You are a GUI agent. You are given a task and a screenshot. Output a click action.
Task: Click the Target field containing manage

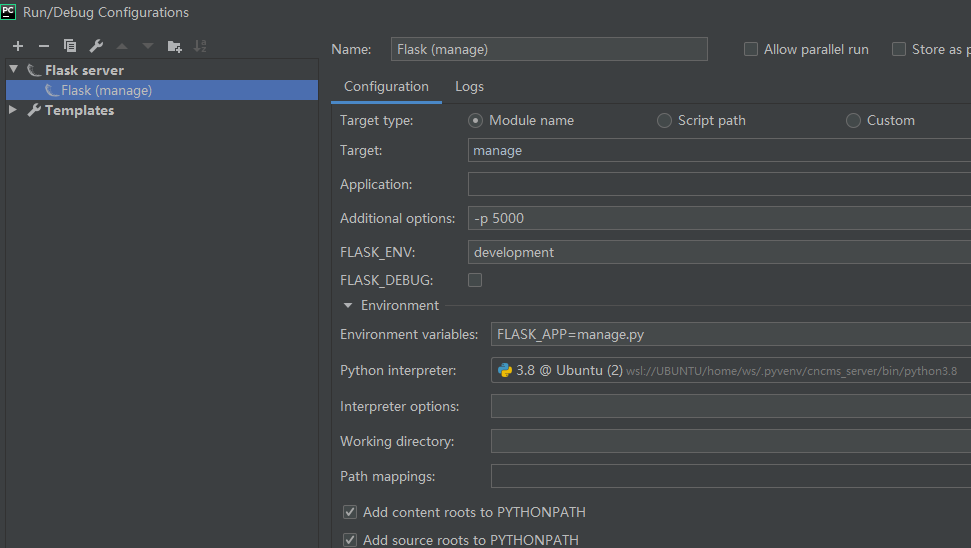720,150
